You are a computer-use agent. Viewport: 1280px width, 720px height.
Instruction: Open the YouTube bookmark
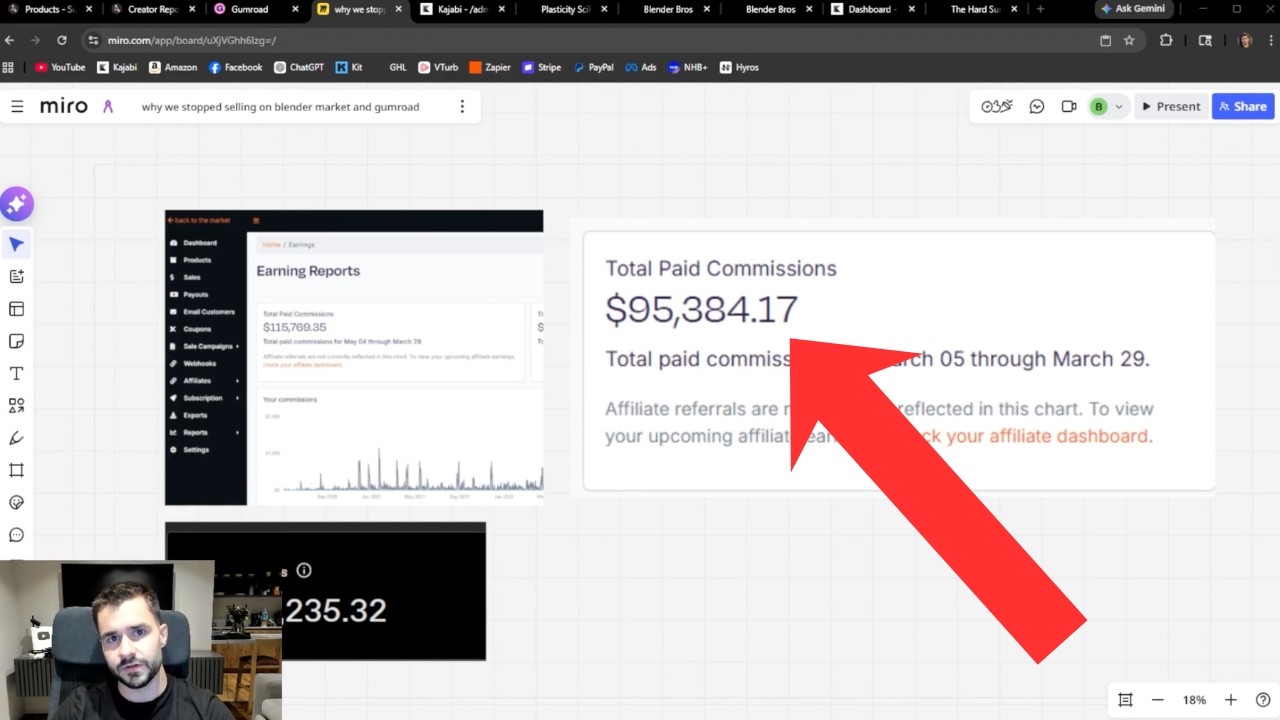[60, 68]
